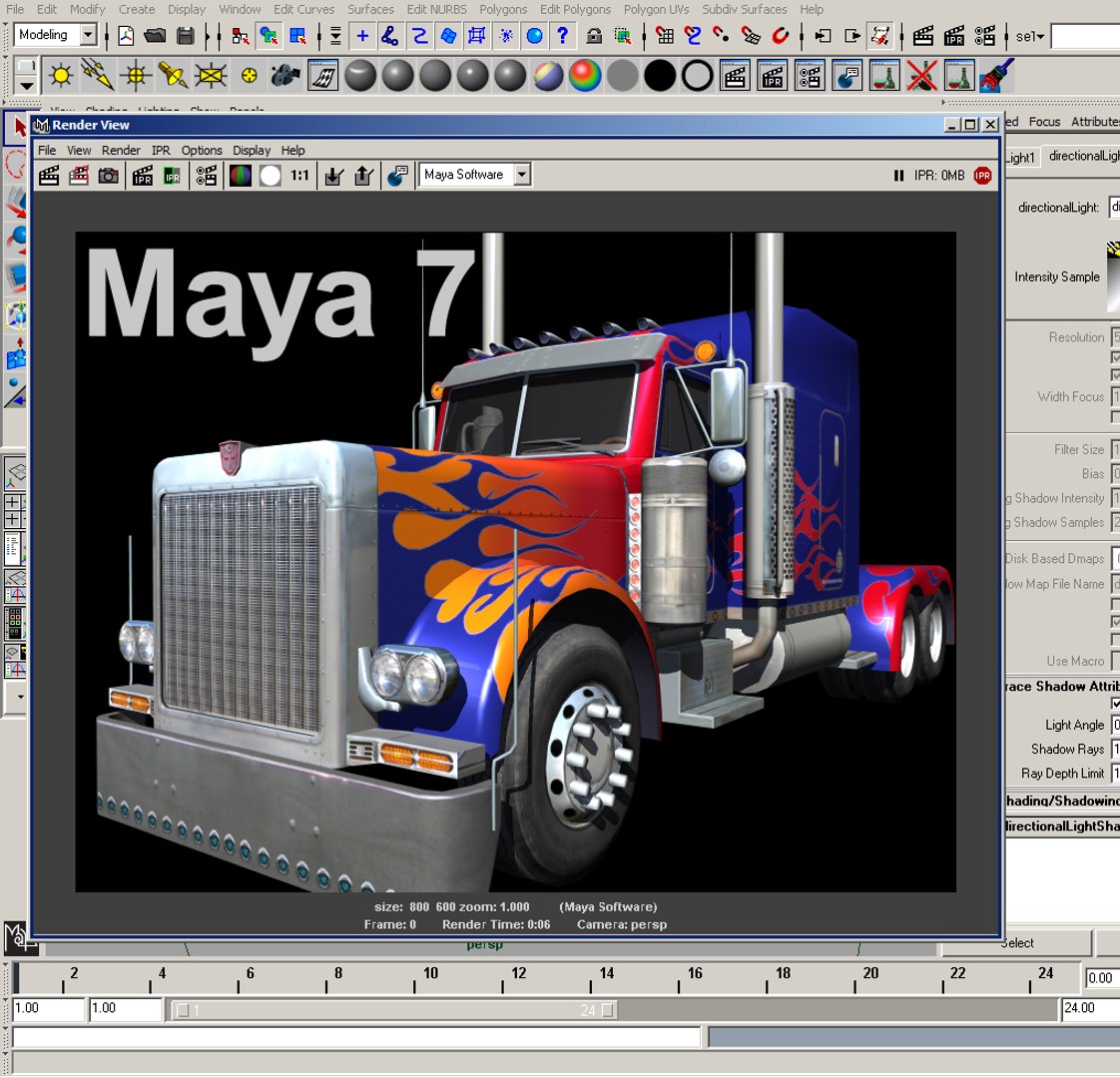Open the Edit NURBS menu
Image resolution: width=1120 pixels, height=1078 pixels.
pos(436,9)
